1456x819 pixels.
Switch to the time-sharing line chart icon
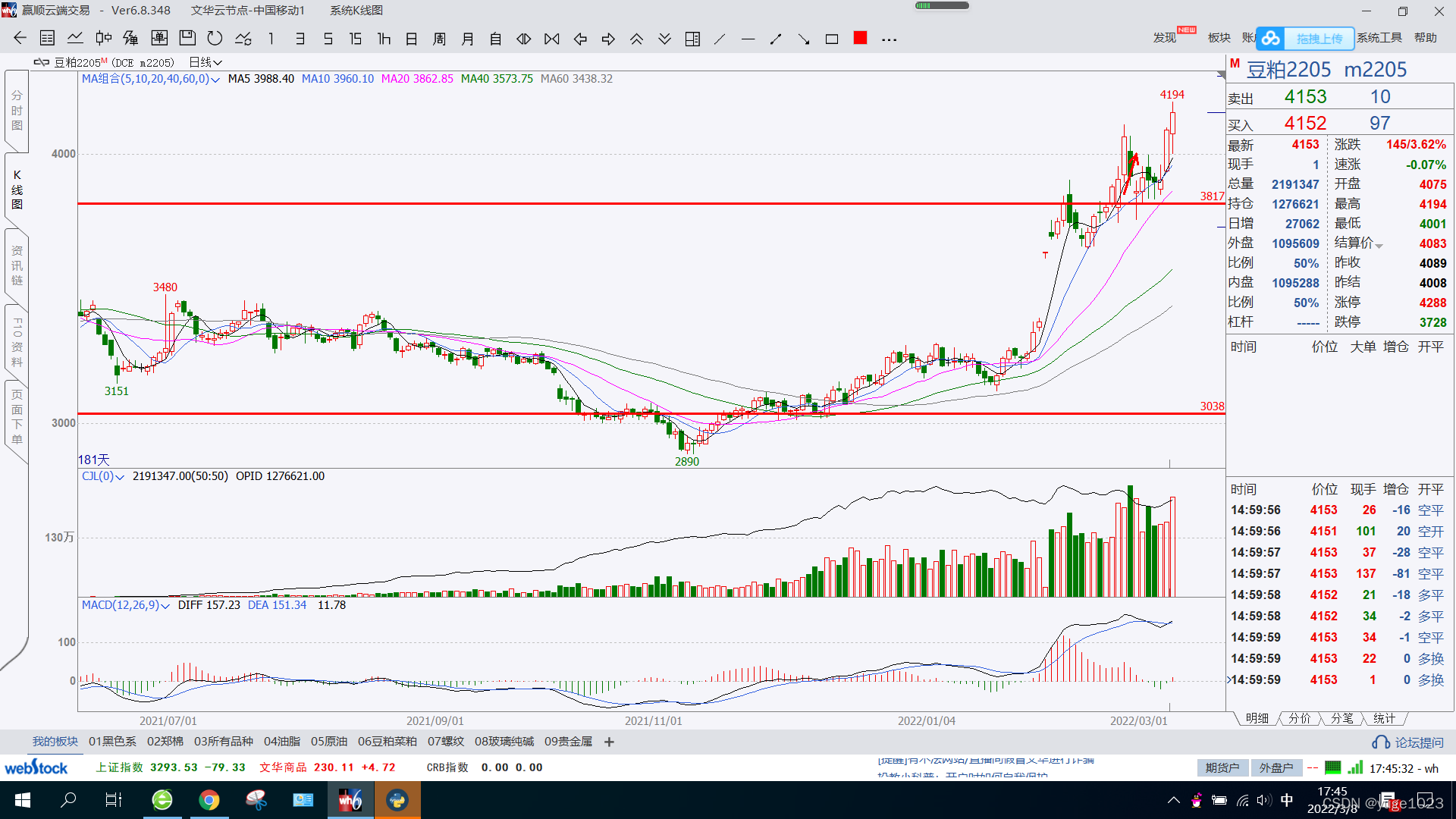(75, 39)
